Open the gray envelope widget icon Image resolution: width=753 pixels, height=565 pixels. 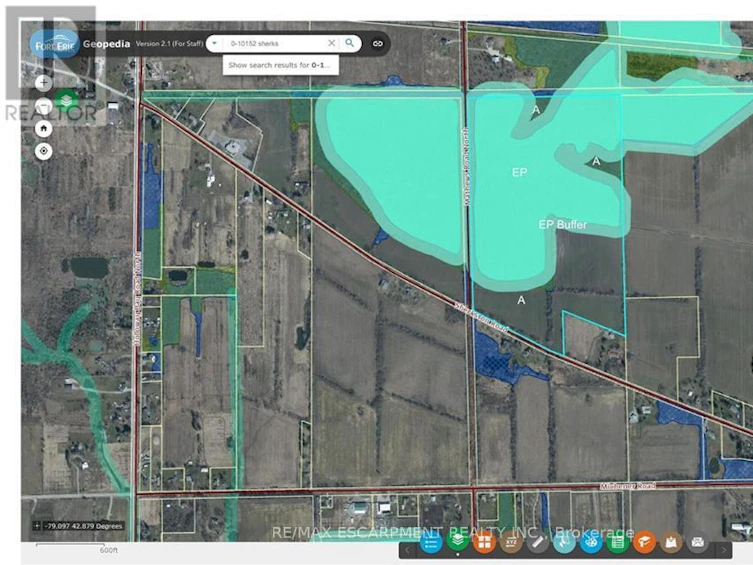point(698,543)
